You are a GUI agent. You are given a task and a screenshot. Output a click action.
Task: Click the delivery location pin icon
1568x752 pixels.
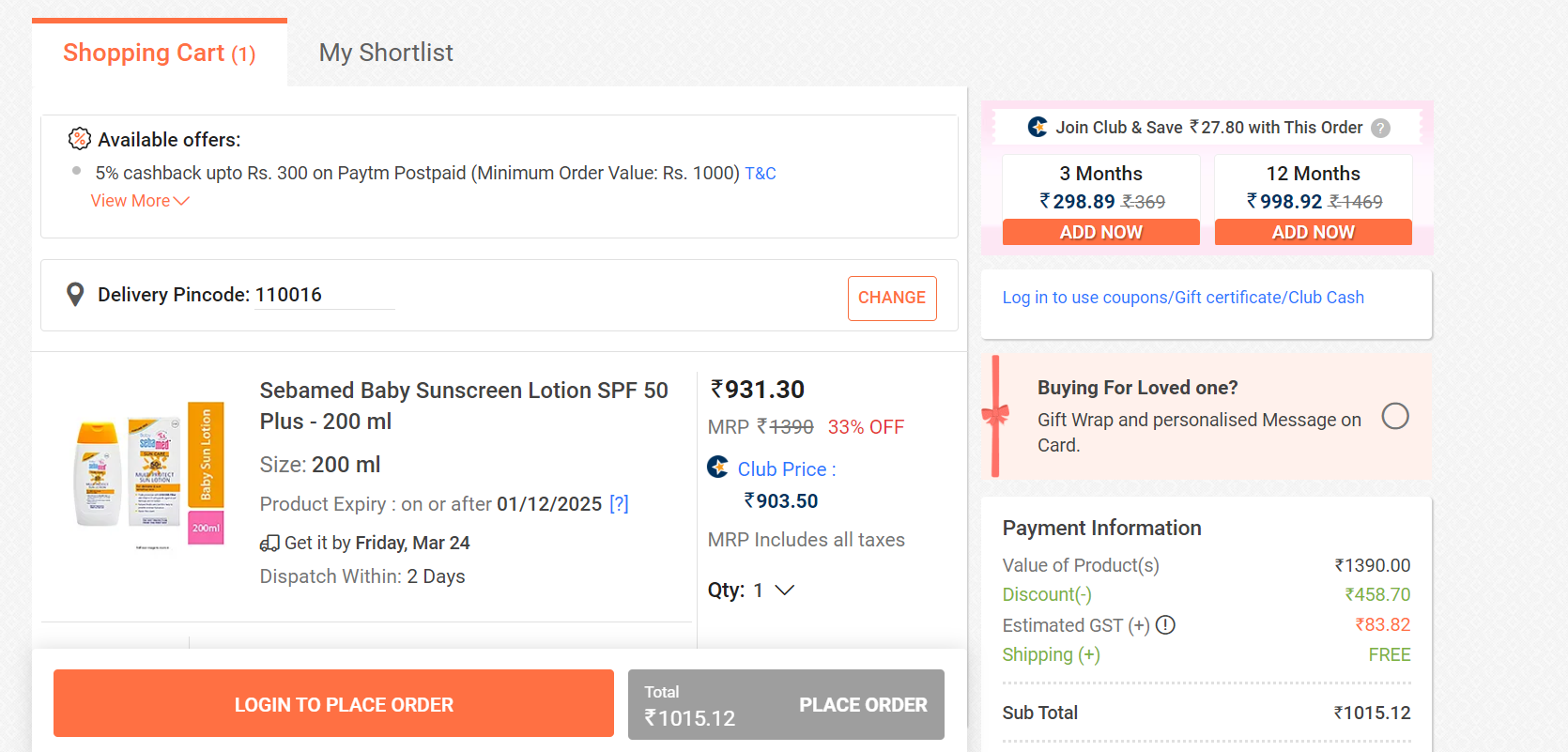click(x=75, y=295)
